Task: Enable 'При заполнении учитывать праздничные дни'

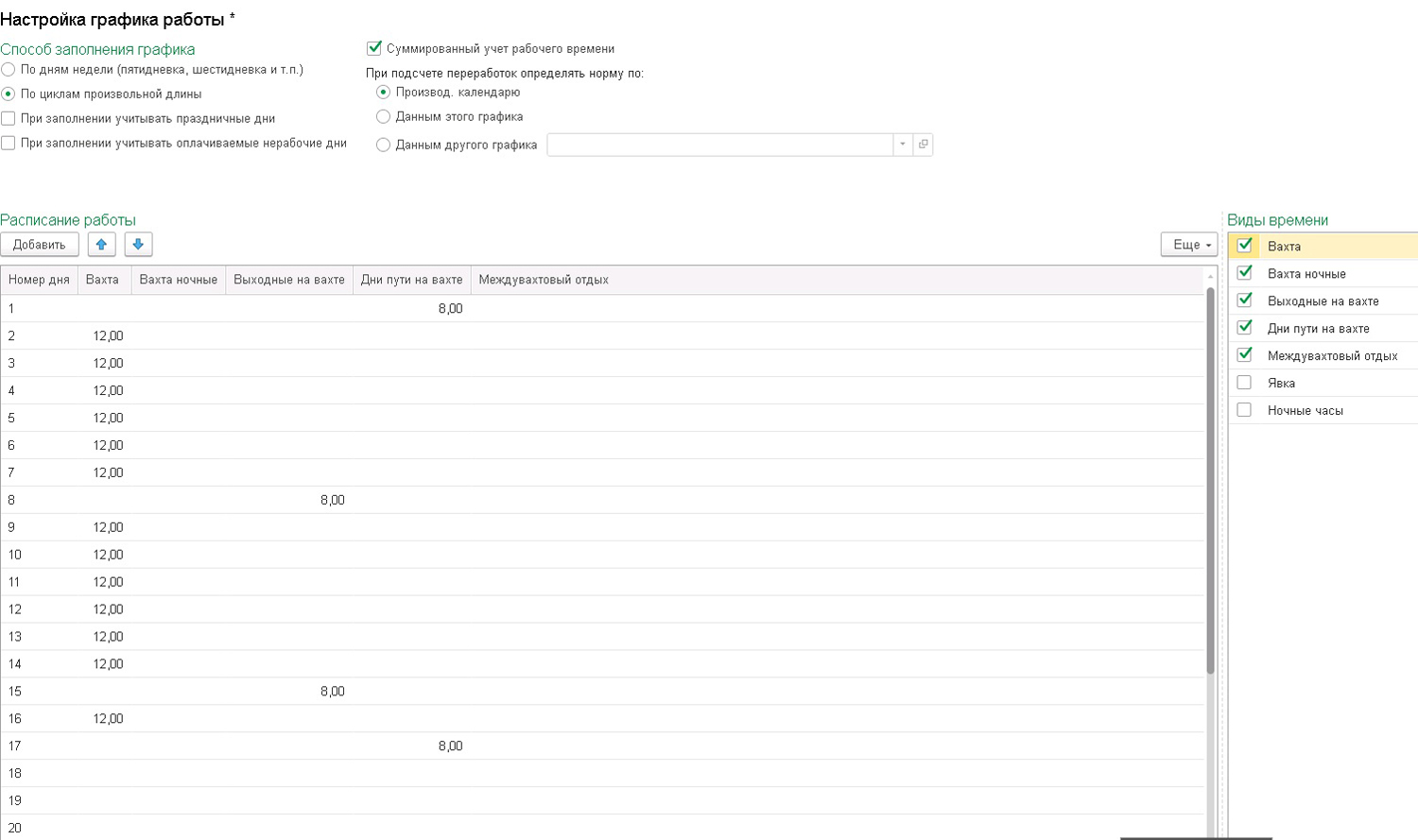Action: point(9,119)
